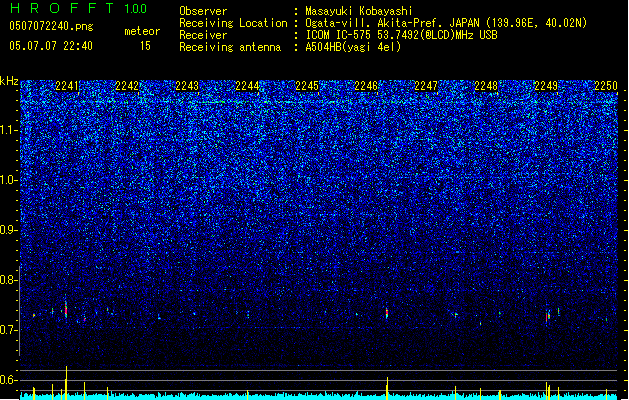Viewport: 629px width, 400px height.
Task: Click the 2247 time marker
Action: click(x=426, y=86)
